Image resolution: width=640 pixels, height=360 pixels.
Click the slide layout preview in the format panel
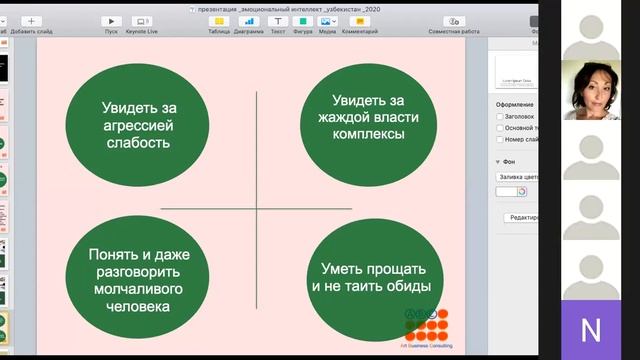516,72
